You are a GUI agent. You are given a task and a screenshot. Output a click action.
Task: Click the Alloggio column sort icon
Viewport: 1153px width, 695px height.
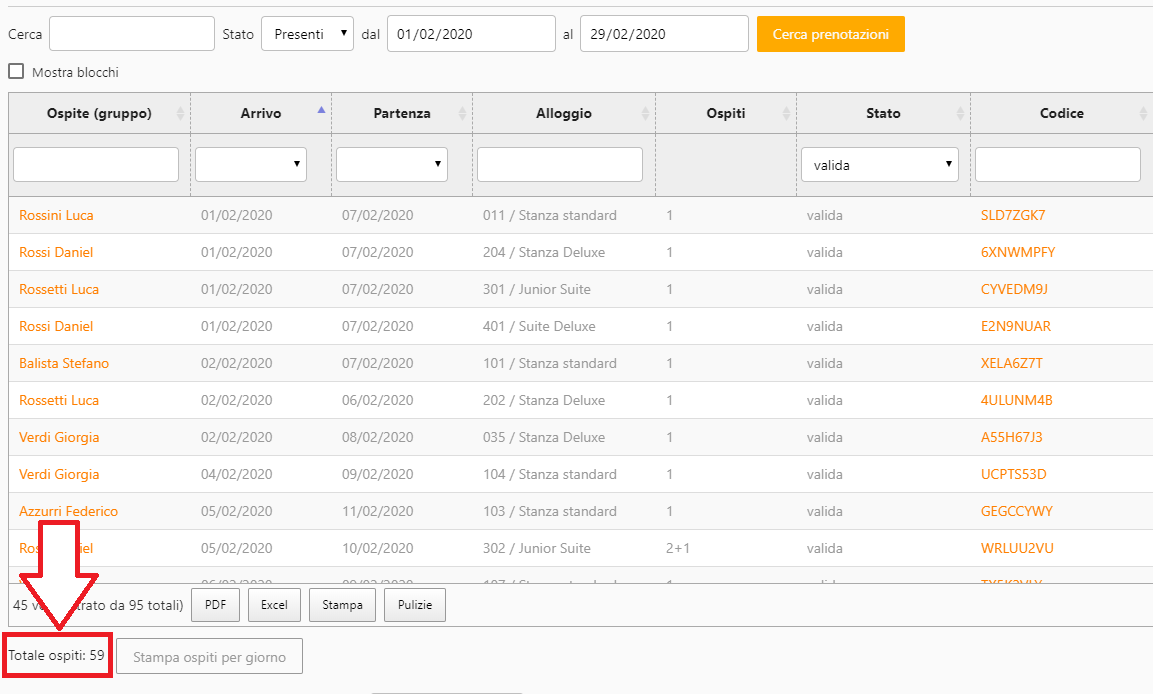645,114
